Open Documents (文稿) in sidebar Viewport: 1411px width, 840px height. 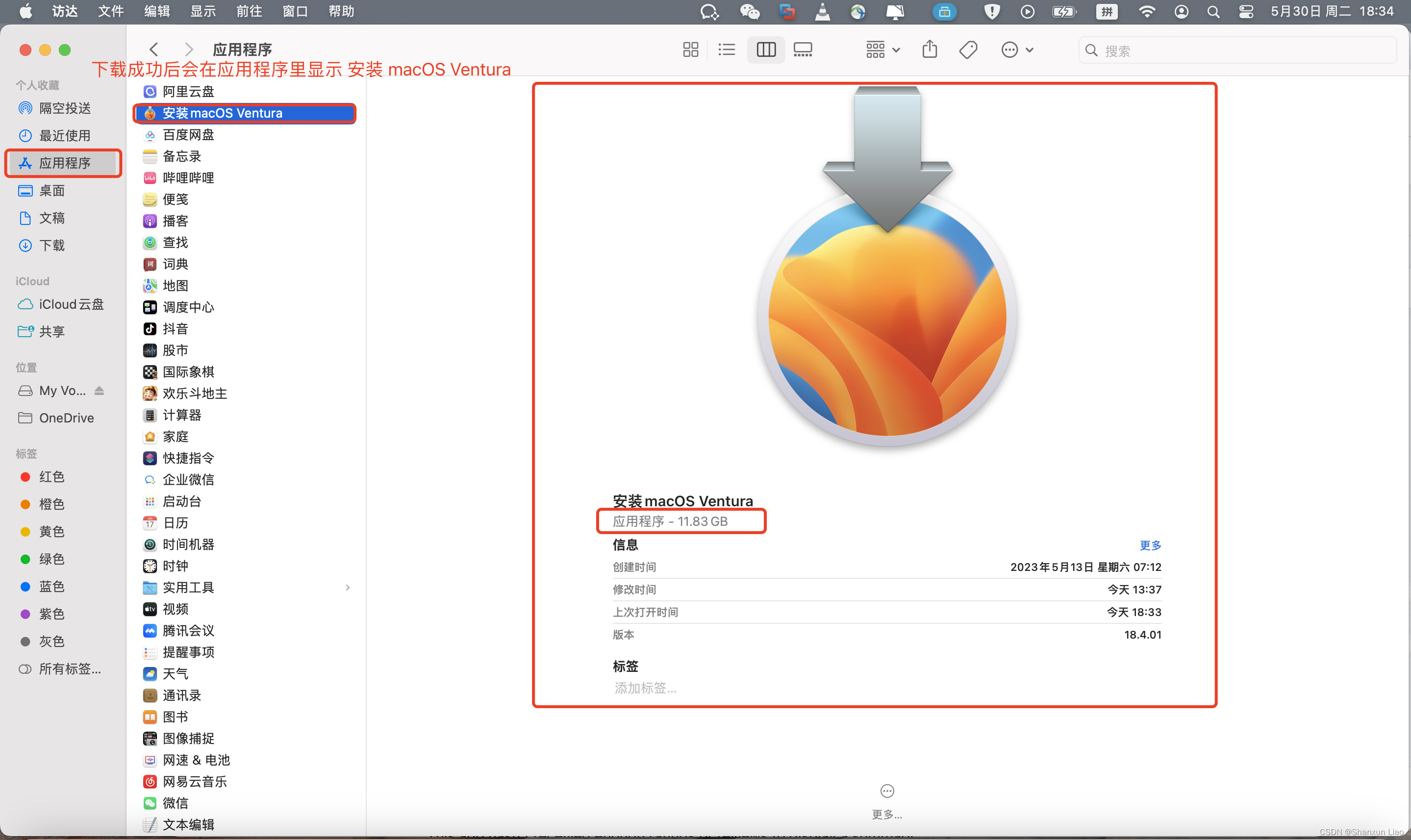(x=62, y=218)
